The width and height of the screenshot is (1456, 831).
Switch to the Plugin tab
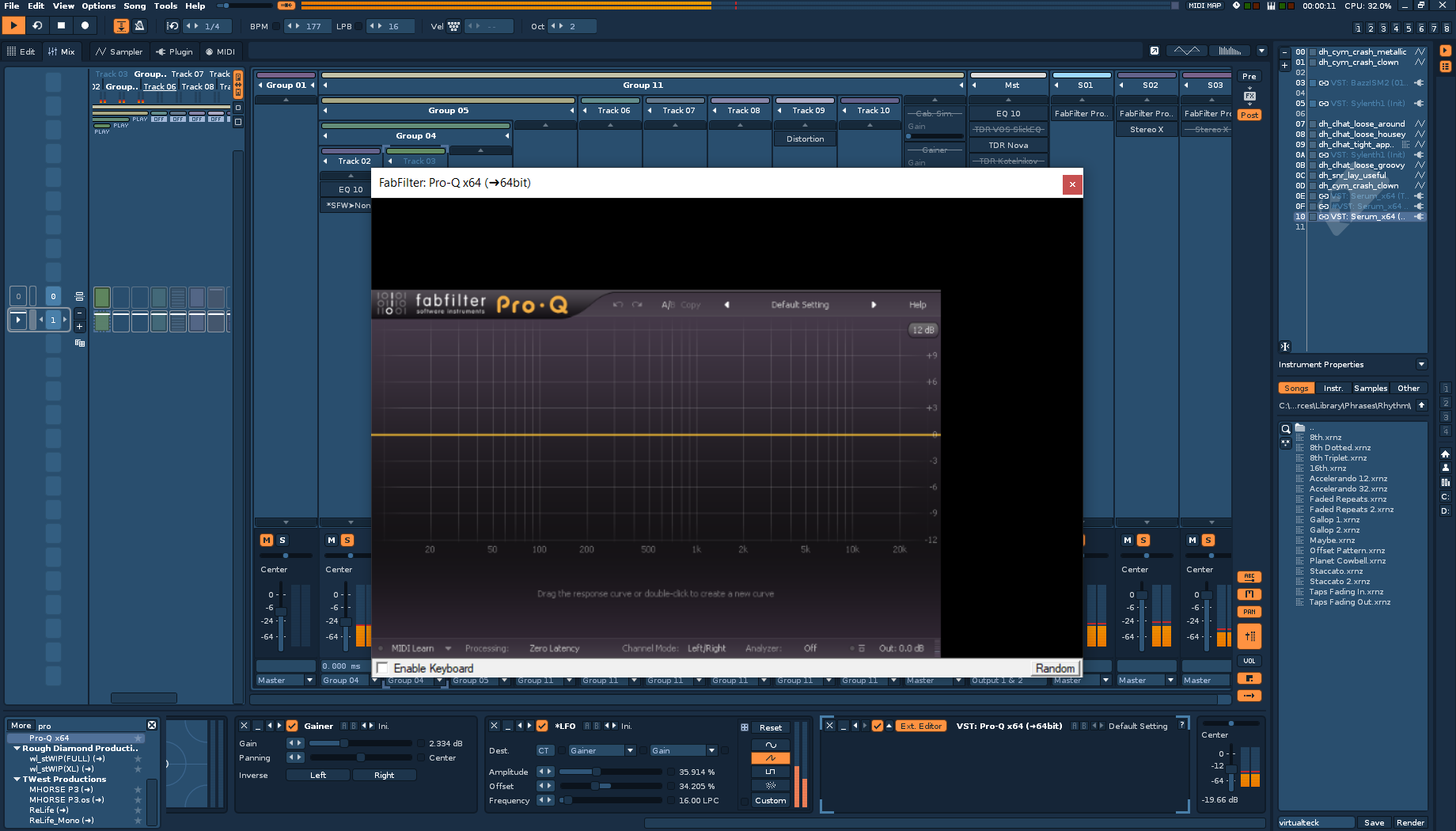174,51
